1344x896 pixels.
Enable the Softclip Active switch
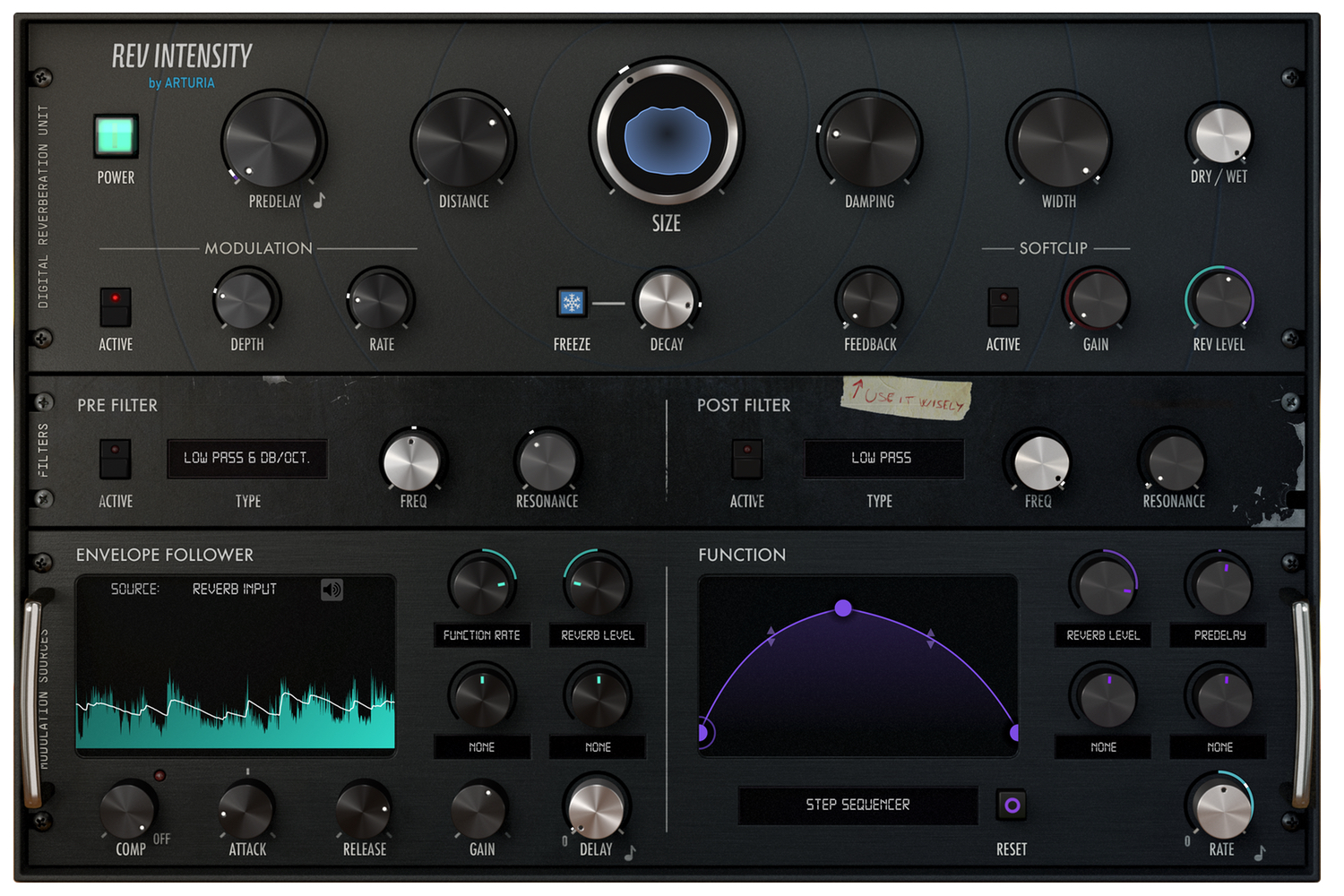pyautogui.click(x=1004, y=306)
